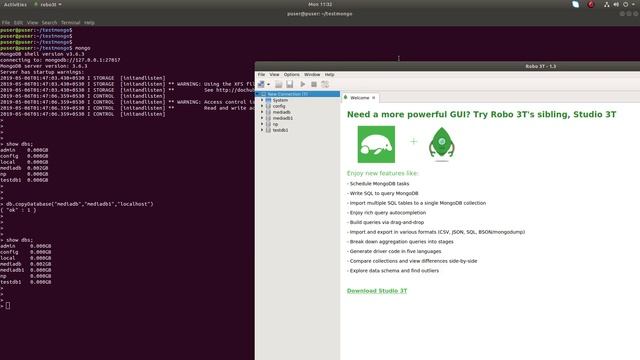Viewport: 640px width, 360px height.
Task: Open the terminal View menu
Action: pyautogui.click(x=32, y=23)
